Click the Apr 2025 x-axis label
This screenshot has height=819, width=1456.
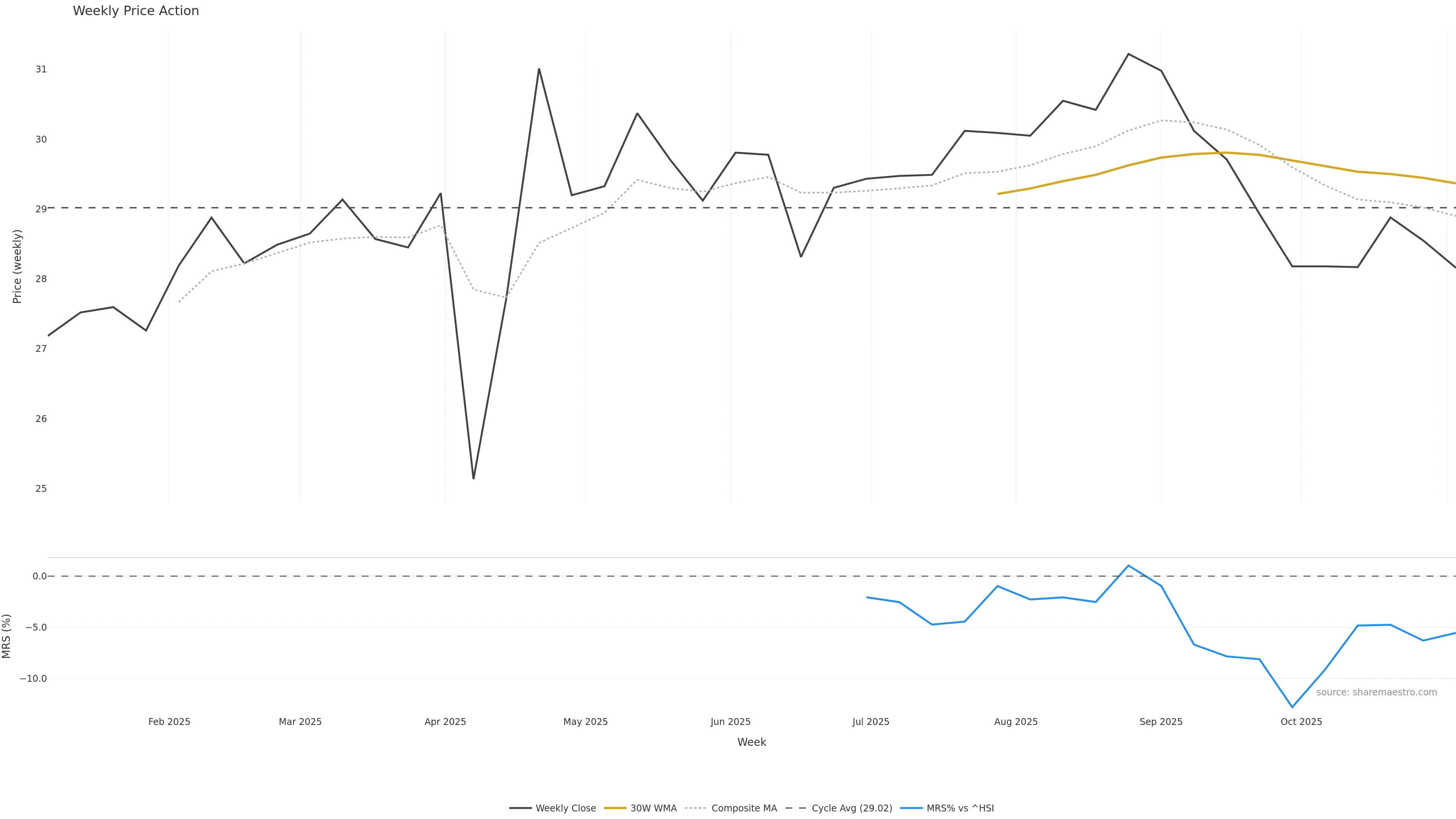pos(446,722)
